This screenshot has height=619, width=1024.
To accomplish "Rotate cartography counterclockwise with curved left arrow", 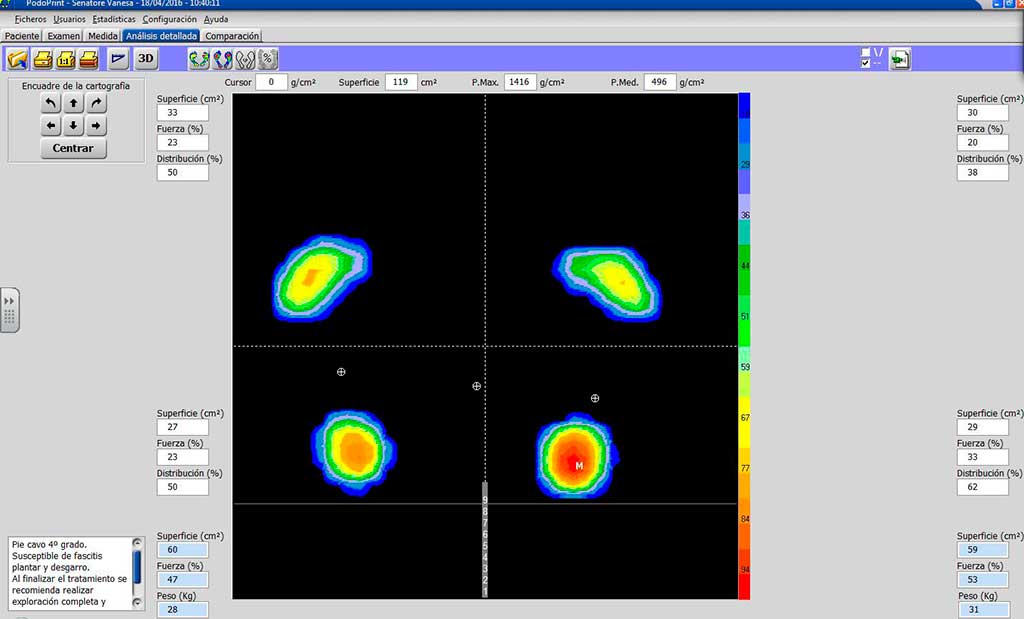I will click(x=51, y=103).
